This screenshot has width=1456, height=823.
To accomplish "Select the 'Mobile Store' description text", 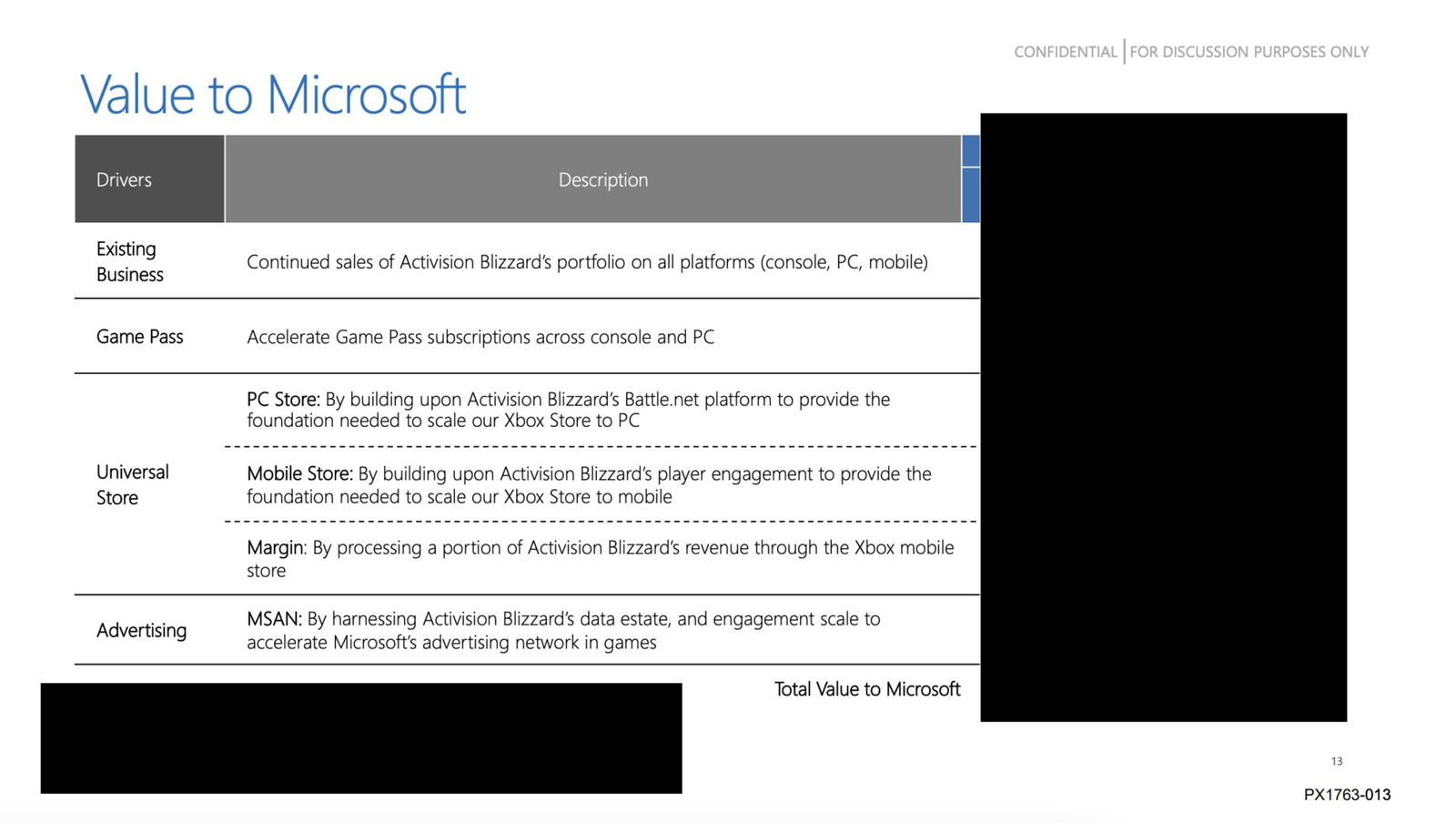I will [588, 484].
